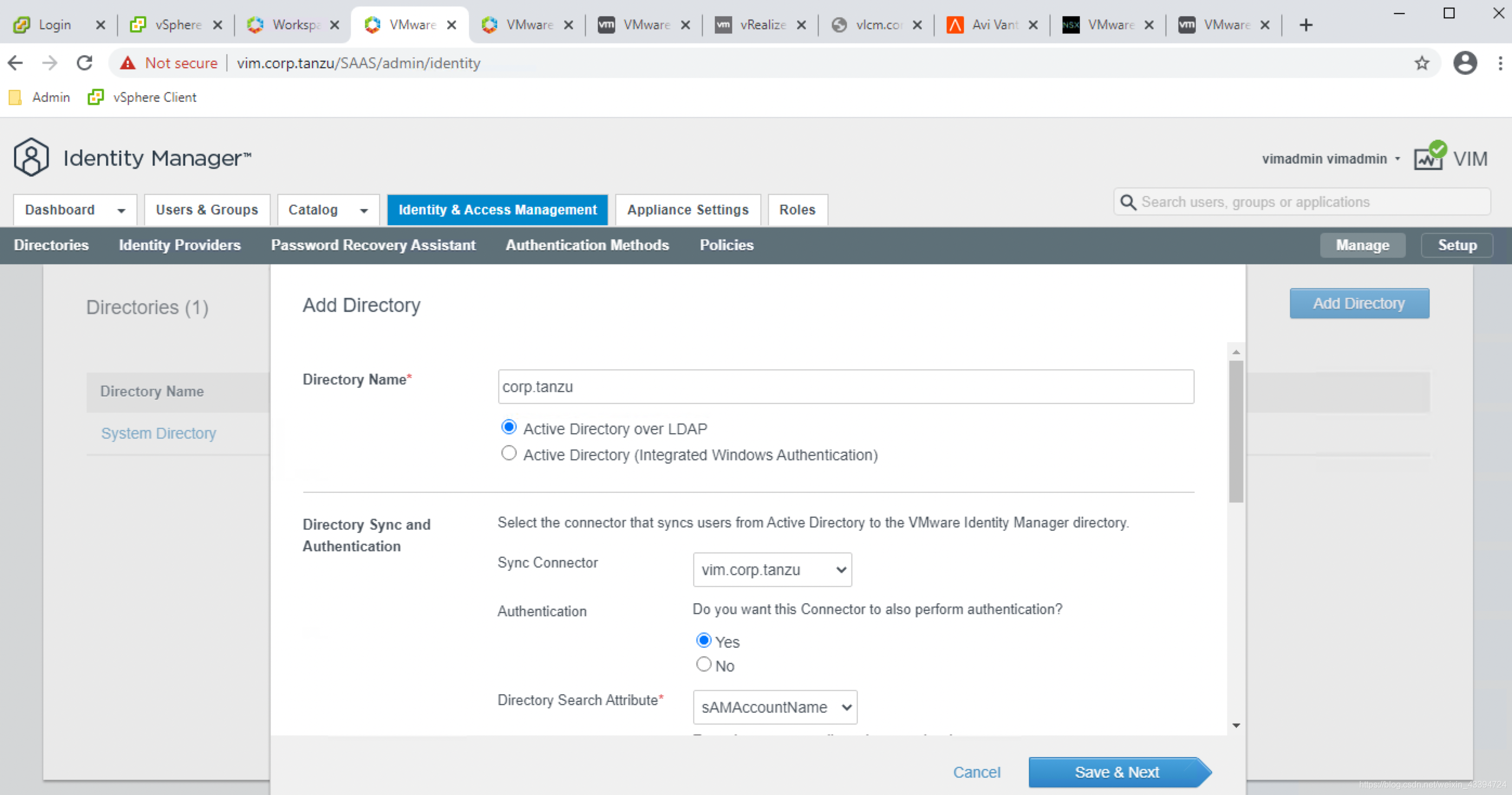Viewport: 1512px width, 795px height.
Task: Open the vSphere Client bookmark icon
Action: point(96,97)
